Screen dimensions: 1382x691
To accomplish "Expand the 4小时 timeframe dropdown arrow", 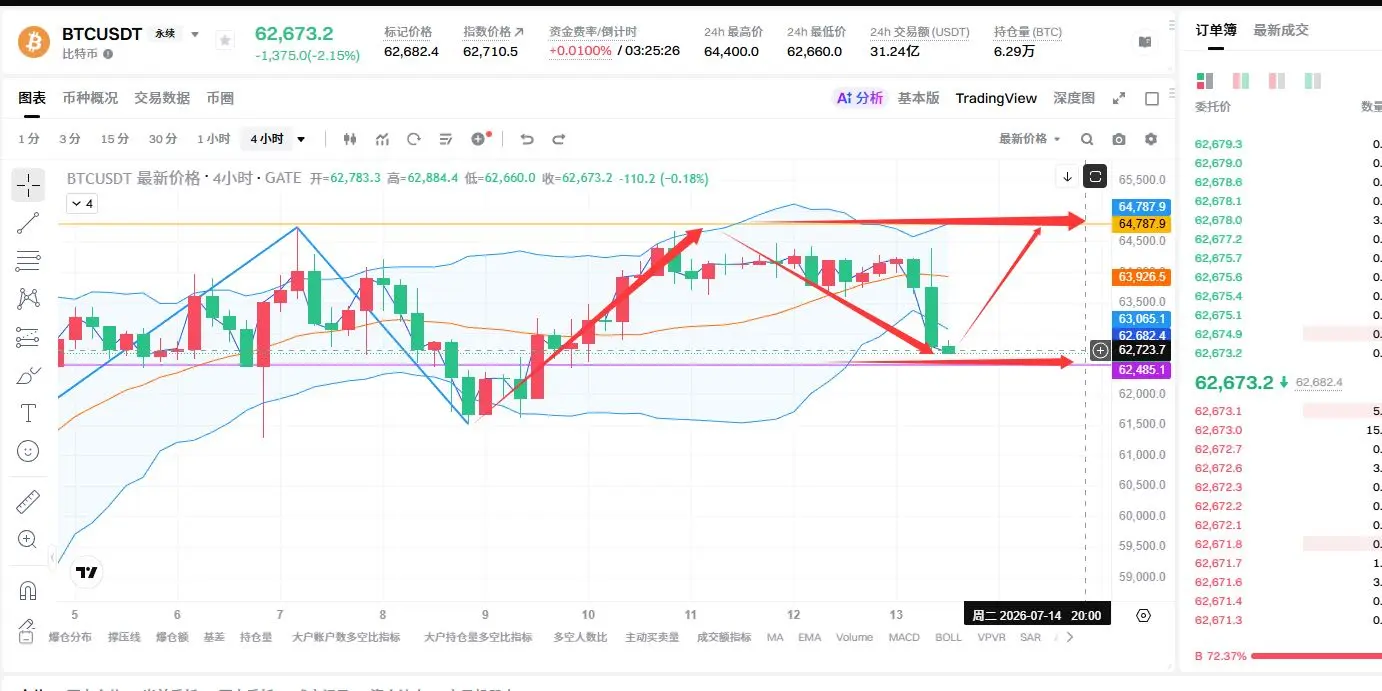I will pos(301,139).
